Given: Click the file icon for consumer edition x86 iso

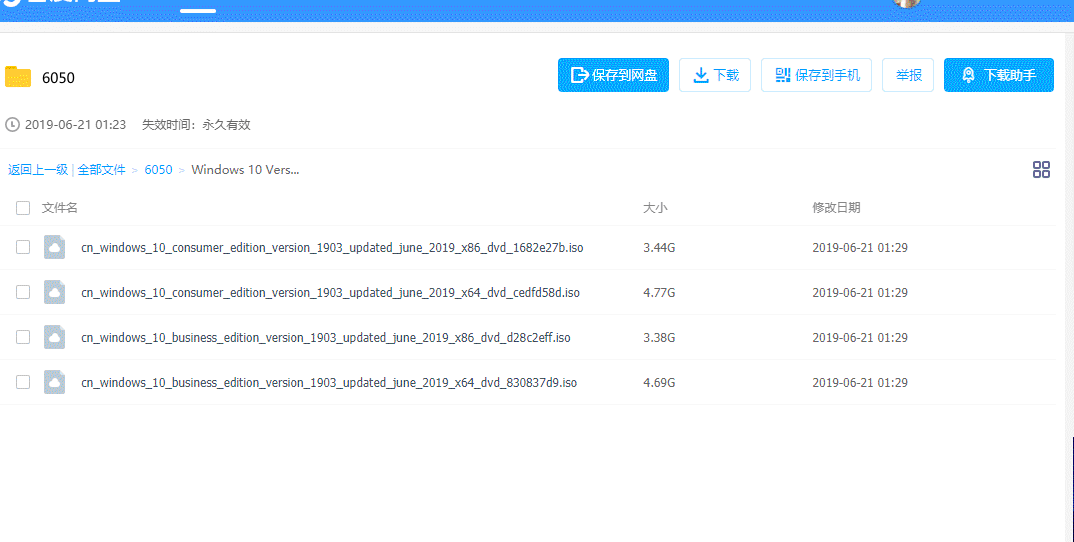Looking at the screenshot, I should coord(54,247).
